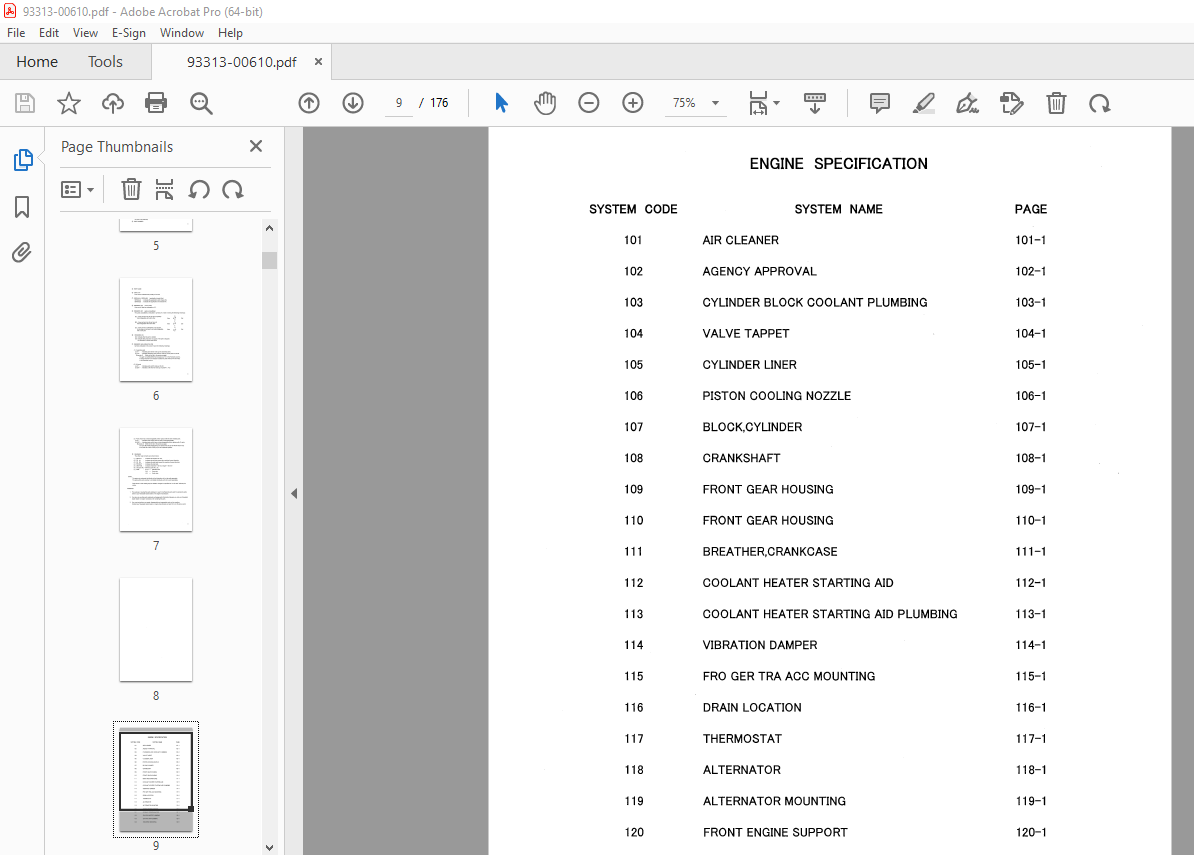1194x855 pixels.
Task: Open the Bookmarks panel icon
Action: pos(22,206)
